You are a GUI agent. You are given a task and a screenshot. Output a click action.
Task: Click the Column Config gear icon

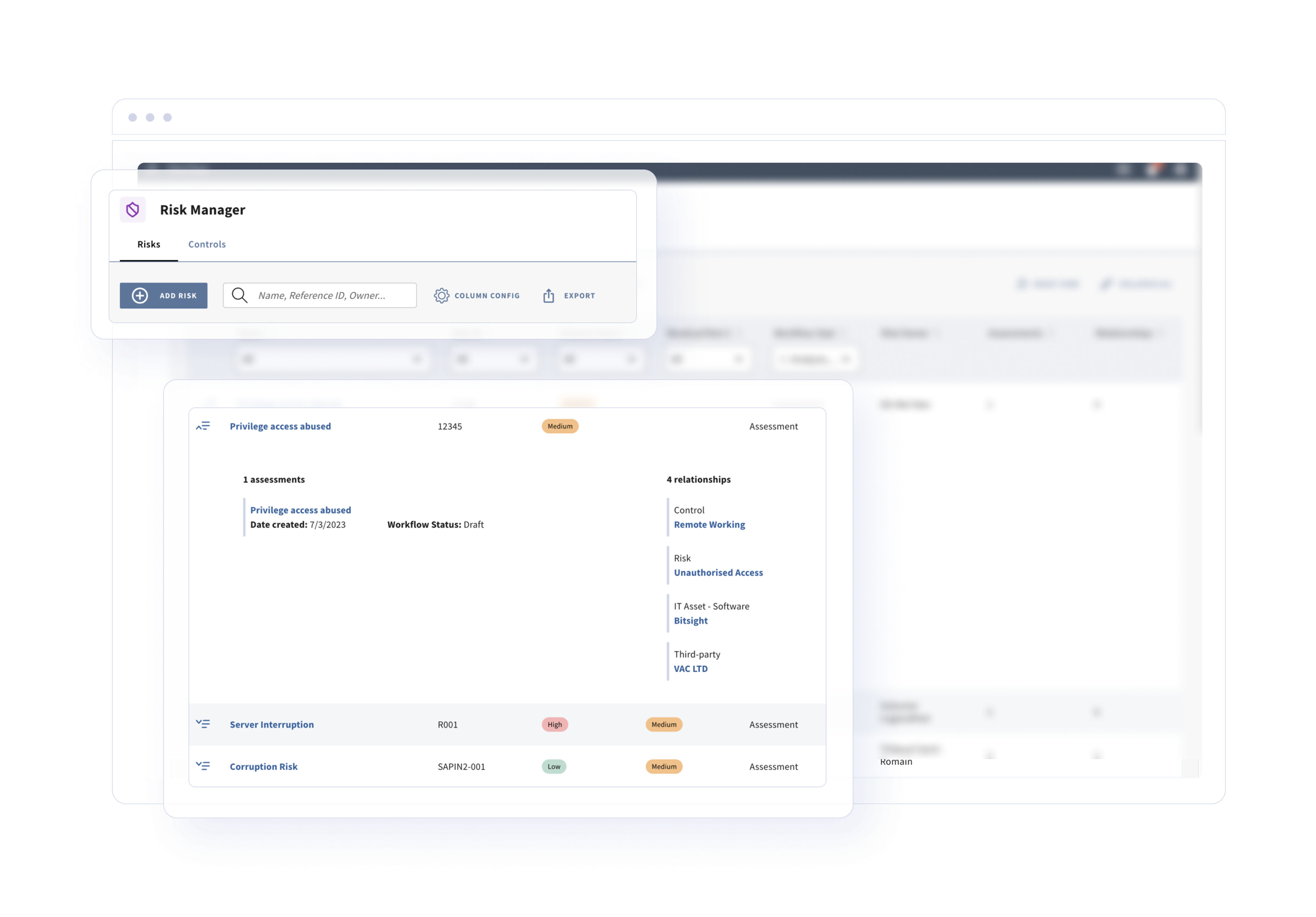click(441, 295)
